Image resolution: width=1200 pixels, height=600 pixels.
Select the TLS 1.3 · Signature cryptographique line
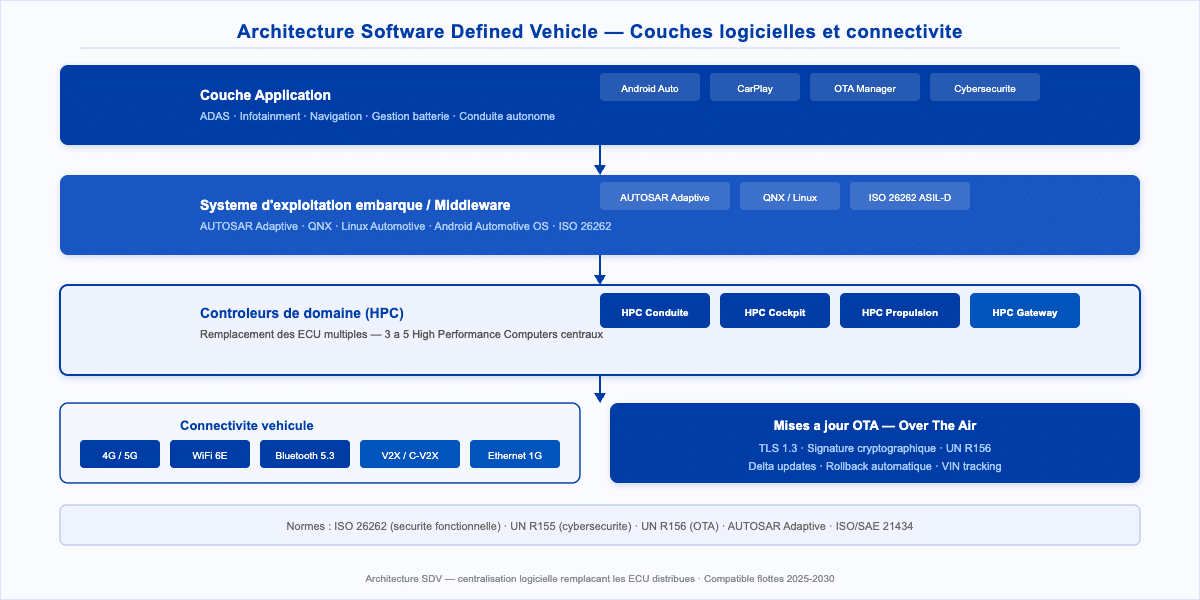pyautogui.click(x=875, y=448)
